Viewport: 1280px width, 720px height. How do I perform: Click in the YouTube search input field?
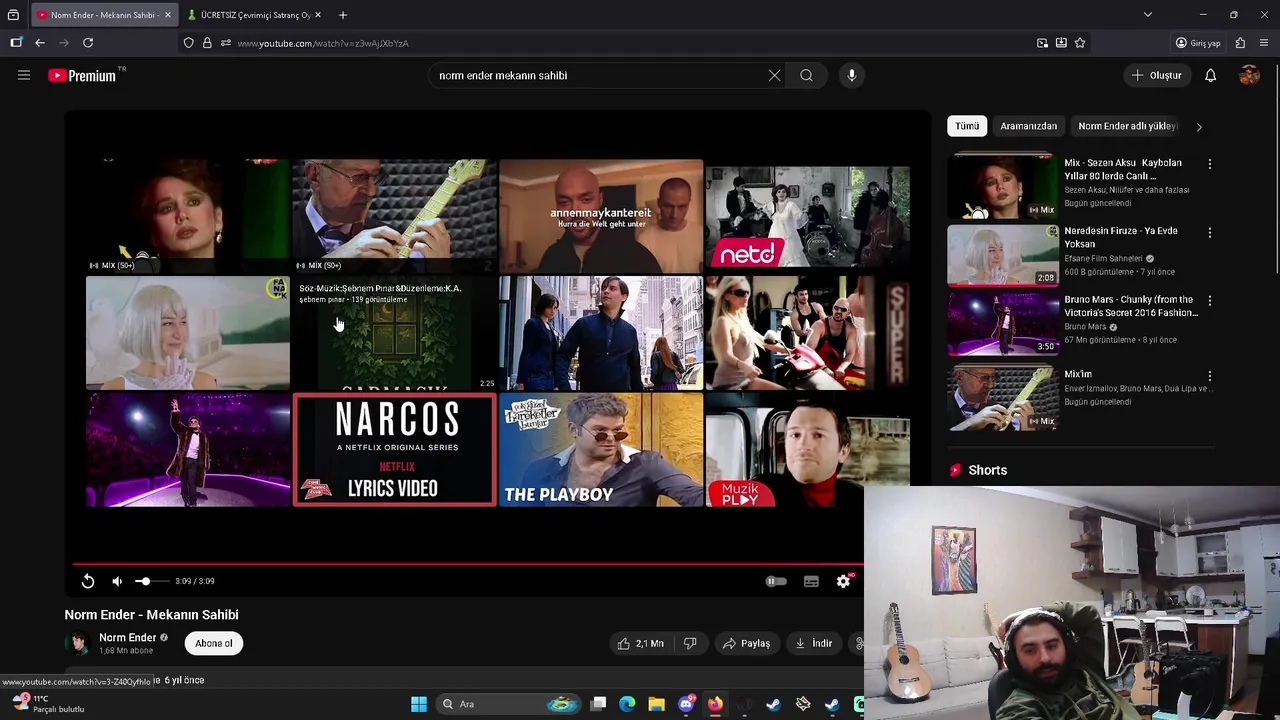click(598, 75)
